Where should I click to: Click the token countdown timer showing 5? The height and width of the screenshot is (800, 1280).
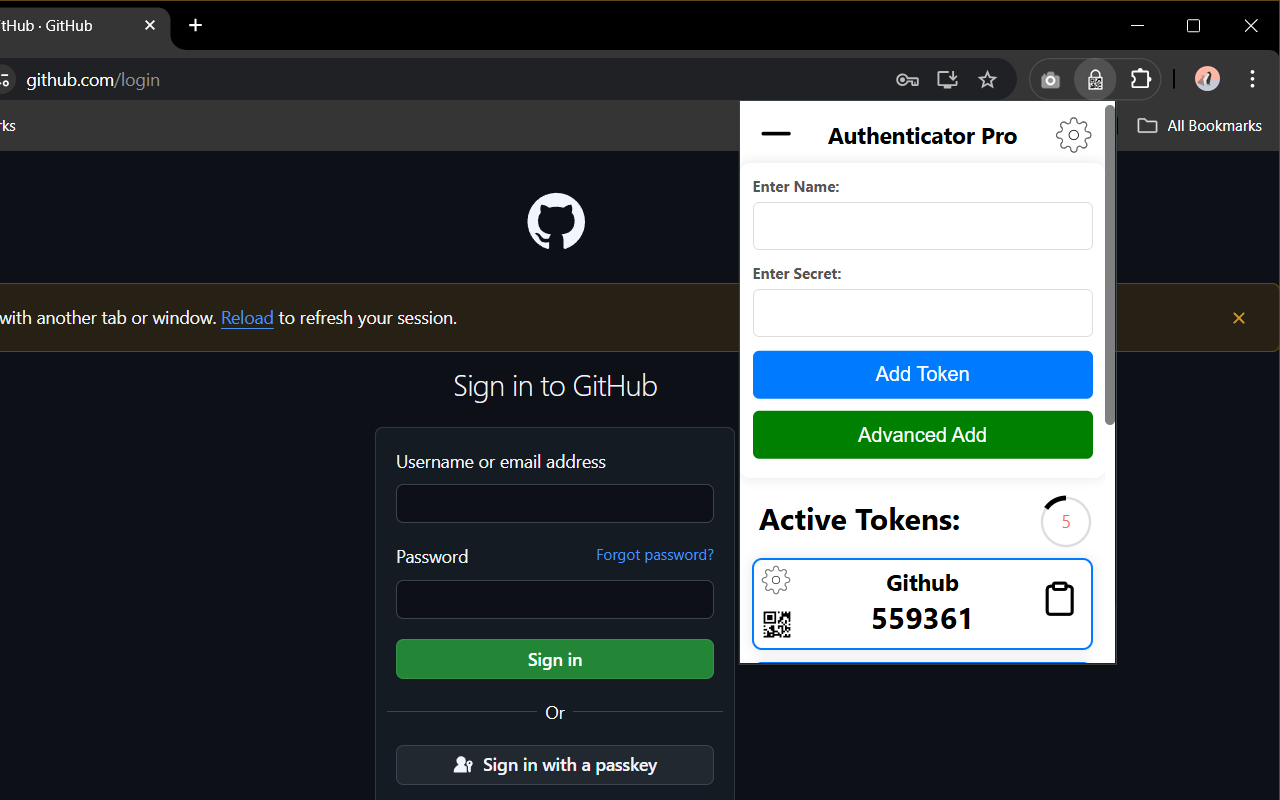click(1065, 521)
